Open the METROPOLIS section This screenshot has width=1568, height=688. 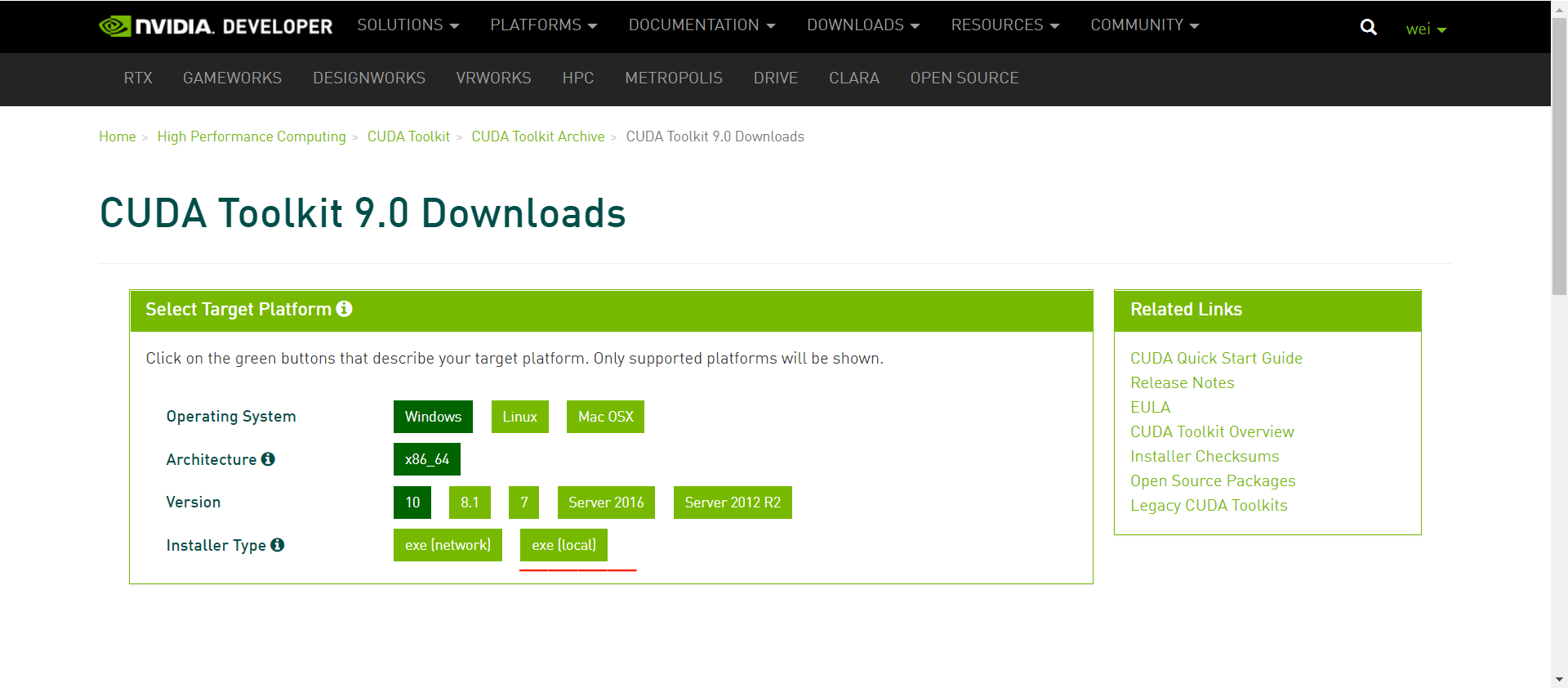[x=674, y=78]
